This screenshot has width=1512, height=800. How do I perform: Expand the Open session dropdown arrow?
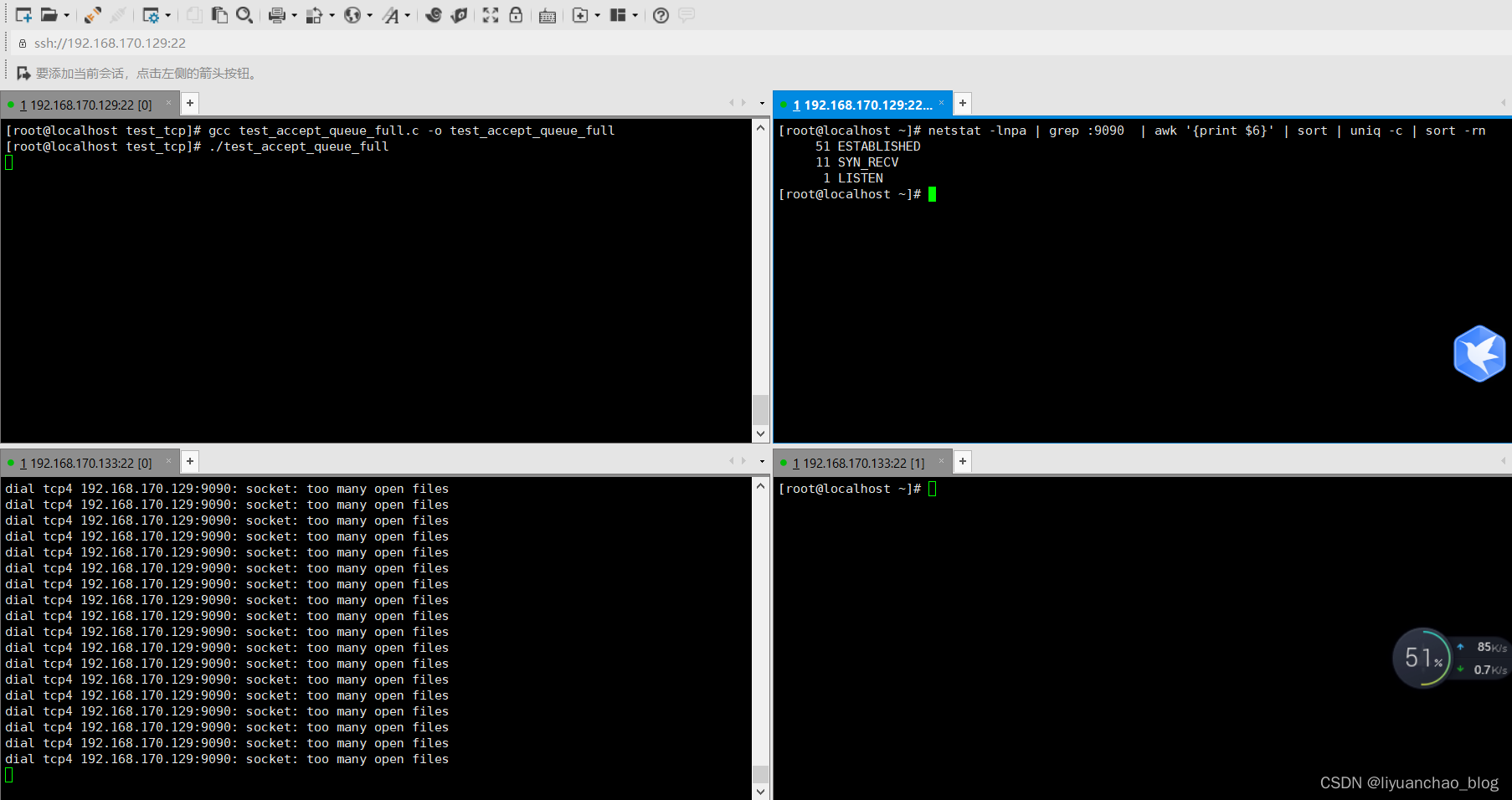pos(67,15)
